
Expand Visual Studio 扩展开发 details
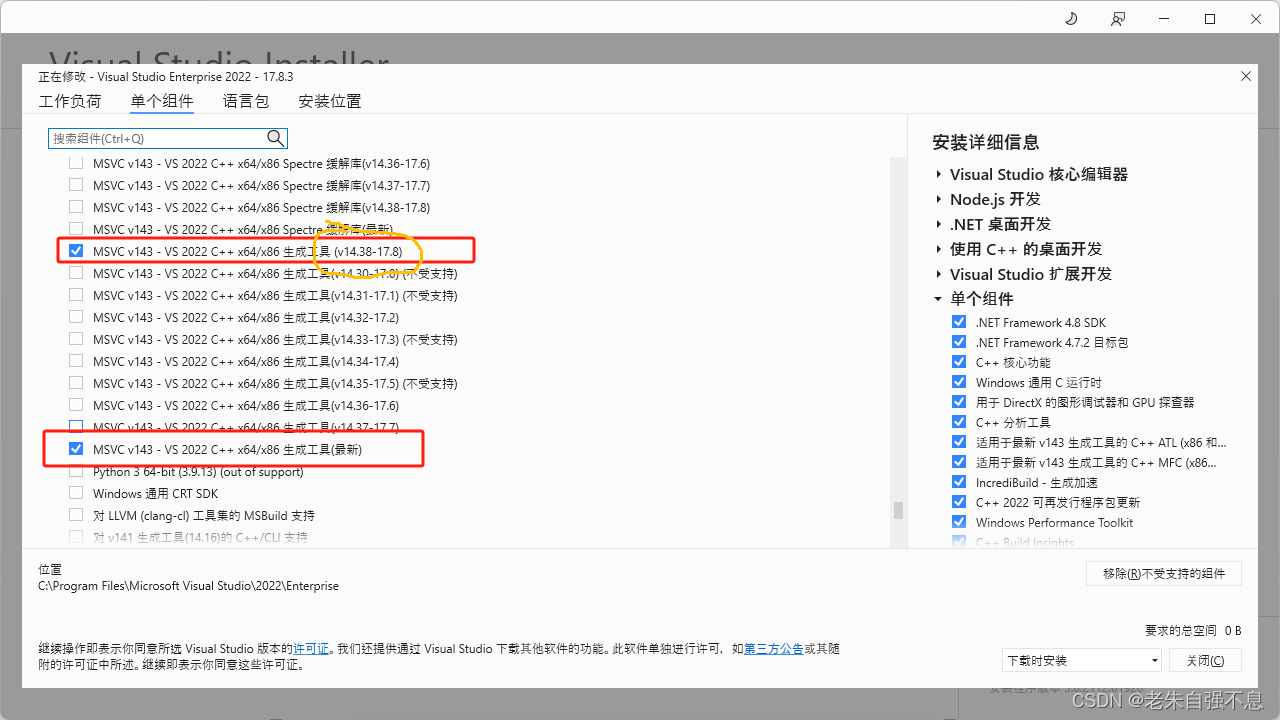tap(938, 274)
